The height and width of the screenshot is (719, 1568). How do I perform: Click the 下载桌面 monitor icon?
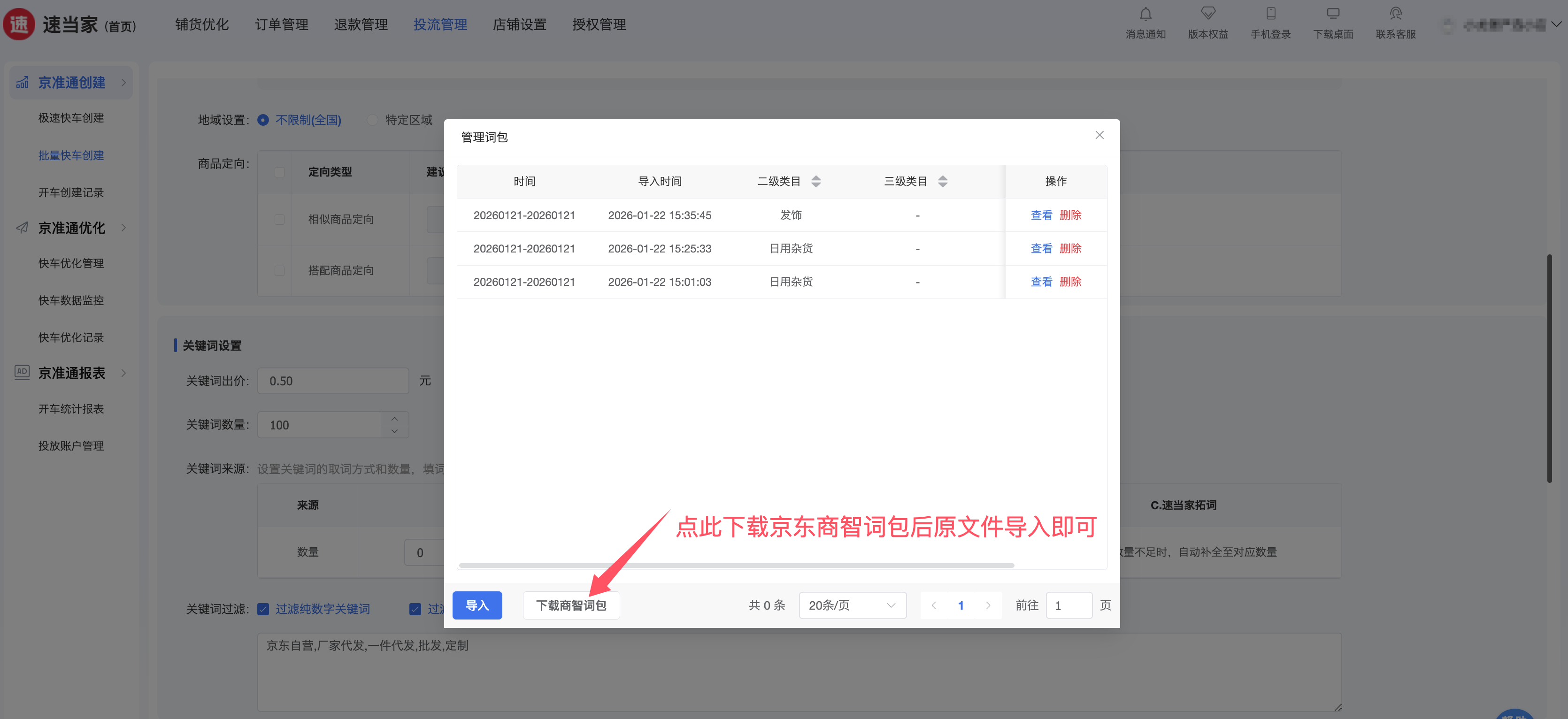point(1333,14)
